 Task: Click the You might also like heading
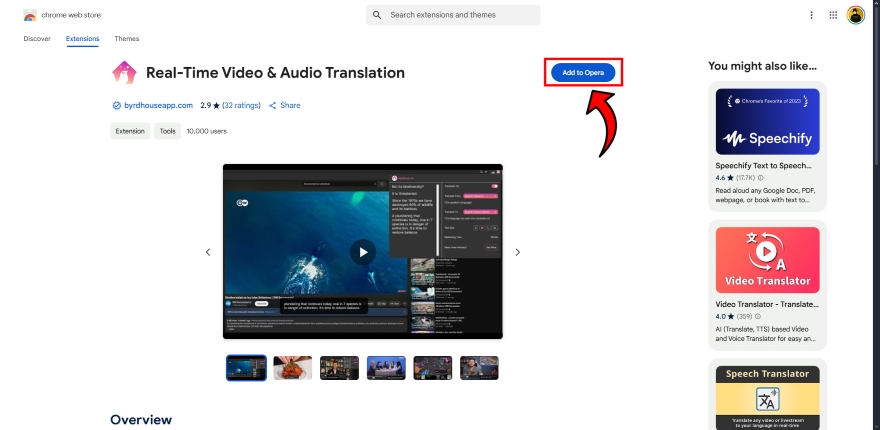(762, 66)
